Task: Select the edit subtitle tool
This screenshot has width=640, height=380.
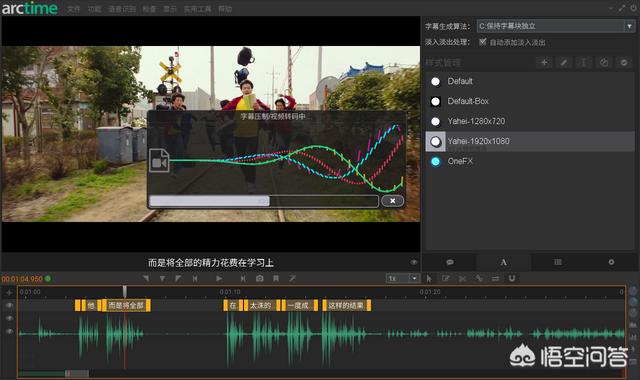Action: tap(446, 278)
